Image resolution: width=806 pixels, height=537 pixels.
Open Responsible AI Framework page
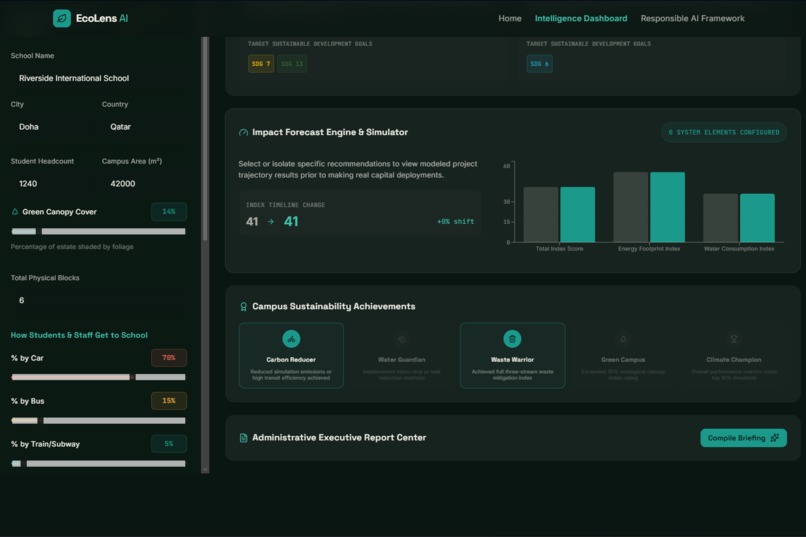point(692,18)
